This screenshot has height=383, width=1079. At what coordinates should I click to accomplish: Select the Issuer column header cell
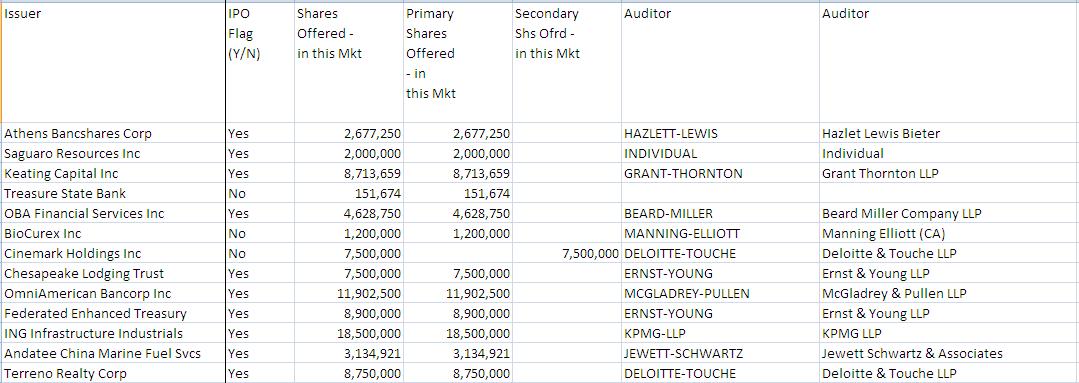114,63
